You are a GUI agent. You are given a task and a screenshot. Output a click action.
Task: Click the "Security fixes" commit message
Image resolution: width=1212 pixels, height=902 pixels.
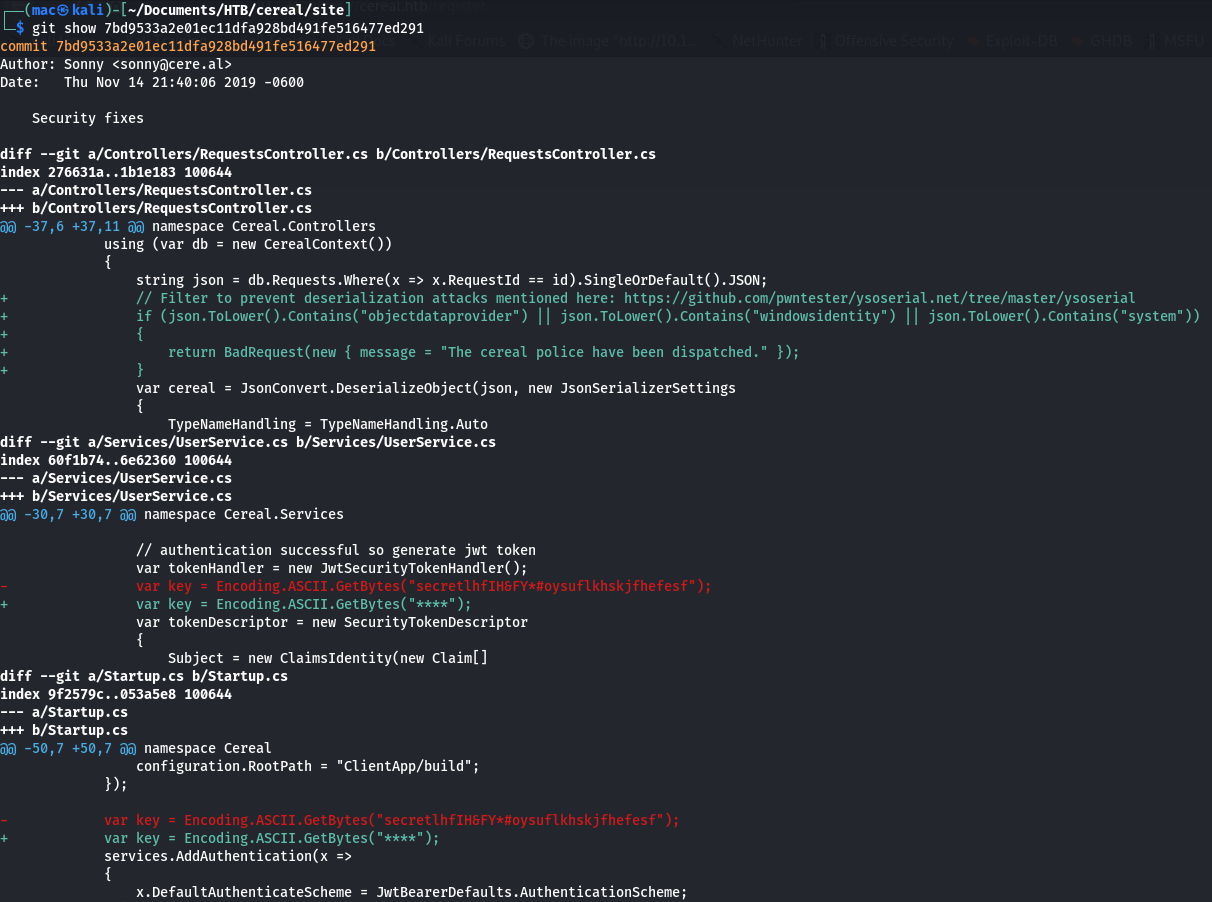[x=88, y=118]
